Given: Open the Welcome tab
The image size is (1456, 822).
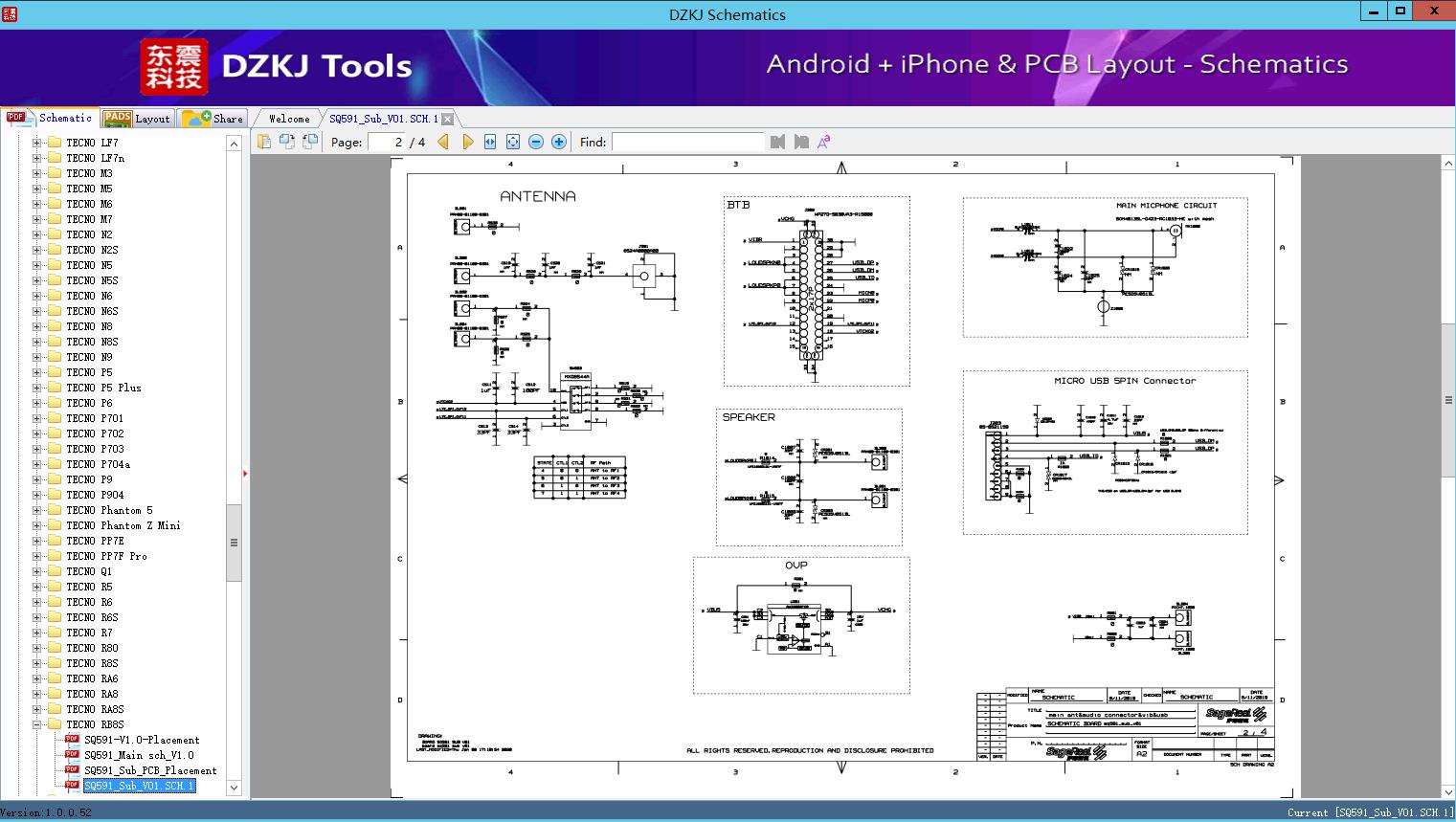Looking at the screenshot, I should click(288, 119).
